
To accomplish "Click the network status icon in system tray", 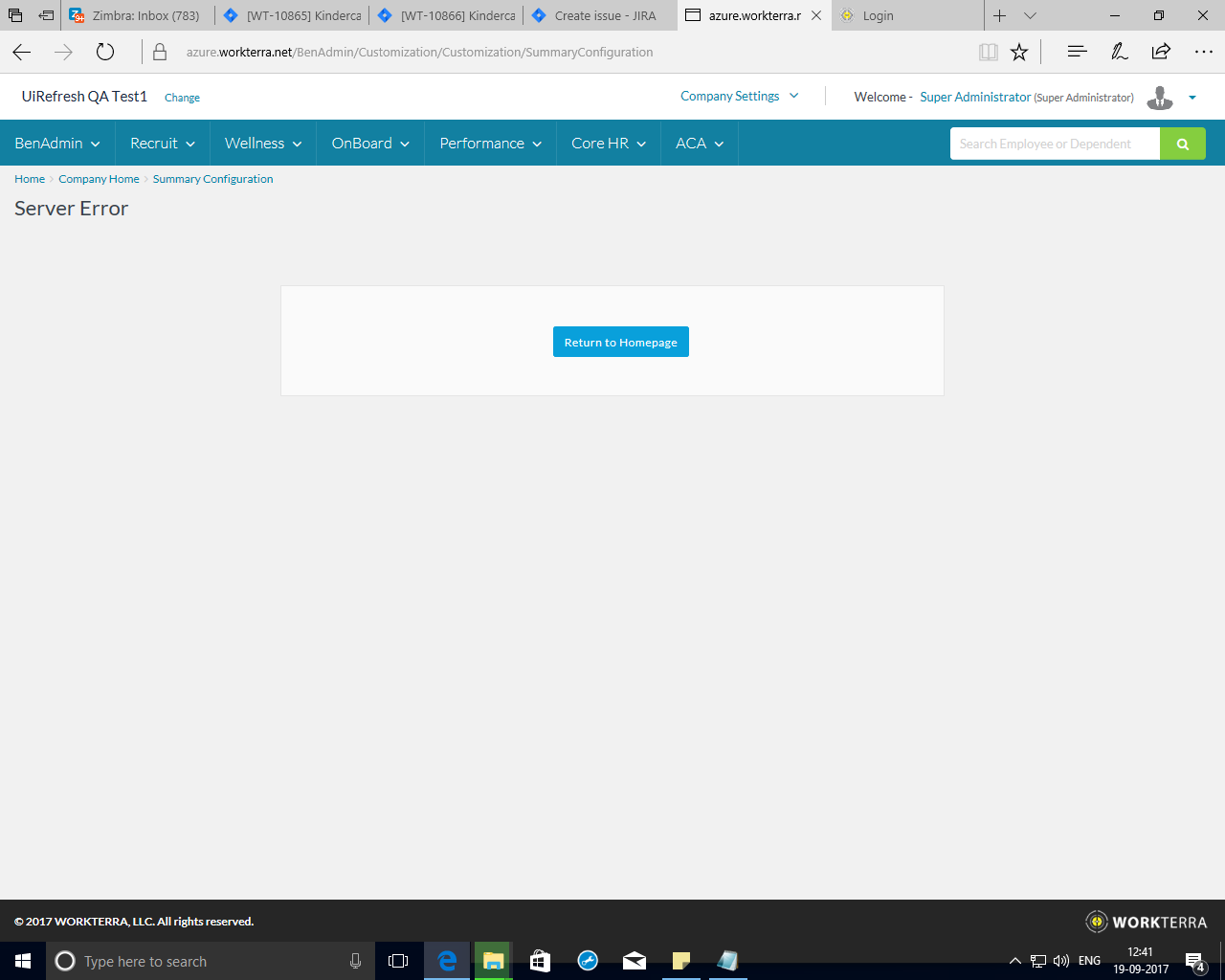I will [1036, 961].
